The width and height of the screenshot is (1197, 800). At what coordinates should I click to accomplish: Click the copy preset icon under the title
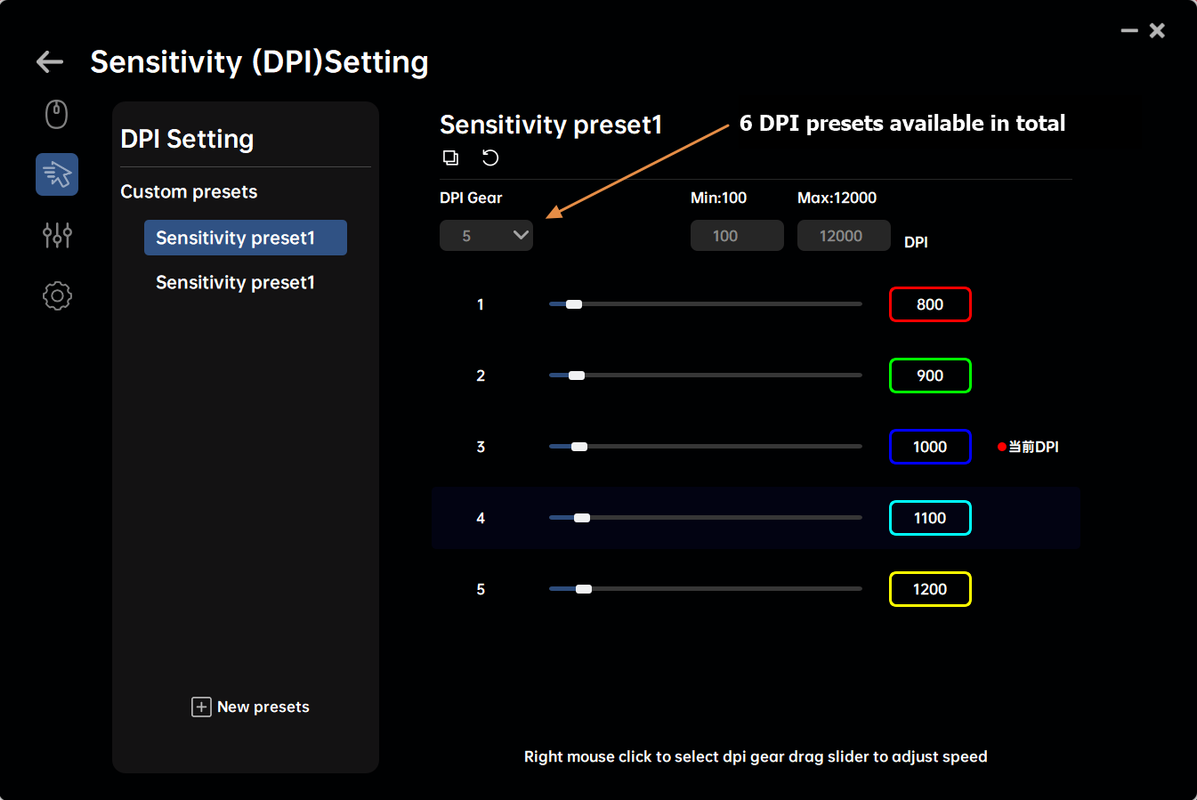click(x=450, y=157)
